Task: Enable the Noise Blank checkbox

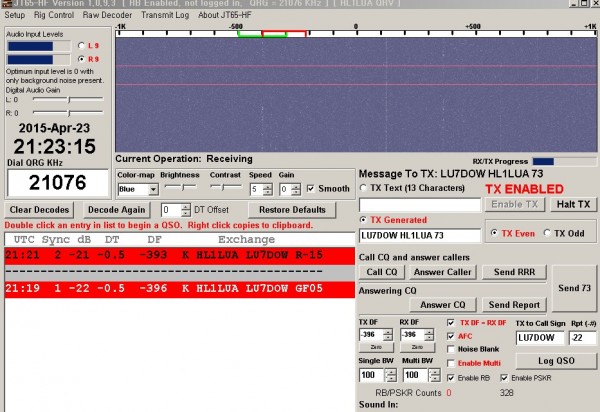Action: pos(451,349)
